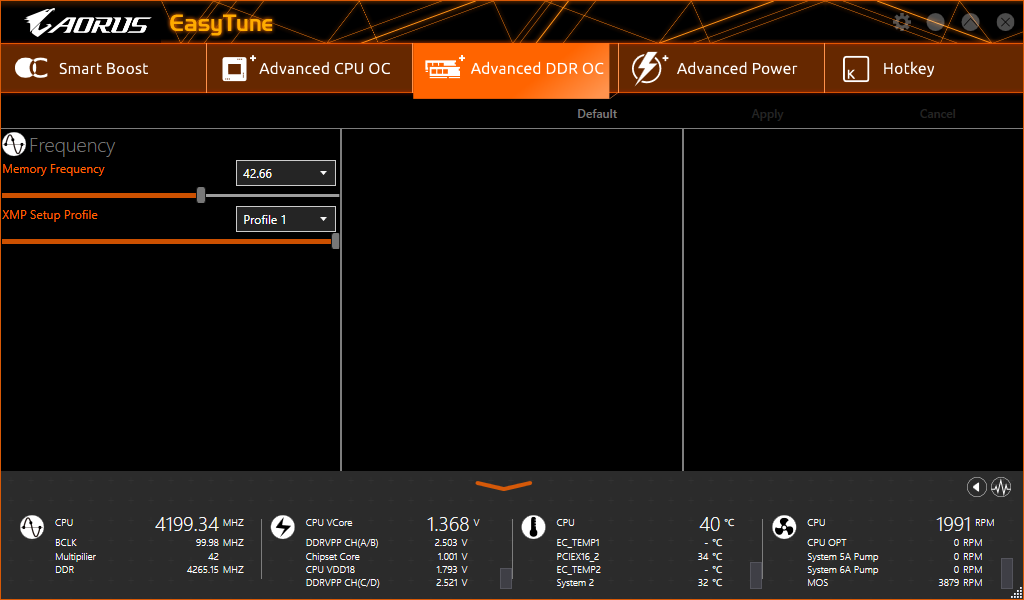Click the CPU VDD18 label
Image resolution: width=1024 pixels, height=600 pixels.
click(330, 570)
